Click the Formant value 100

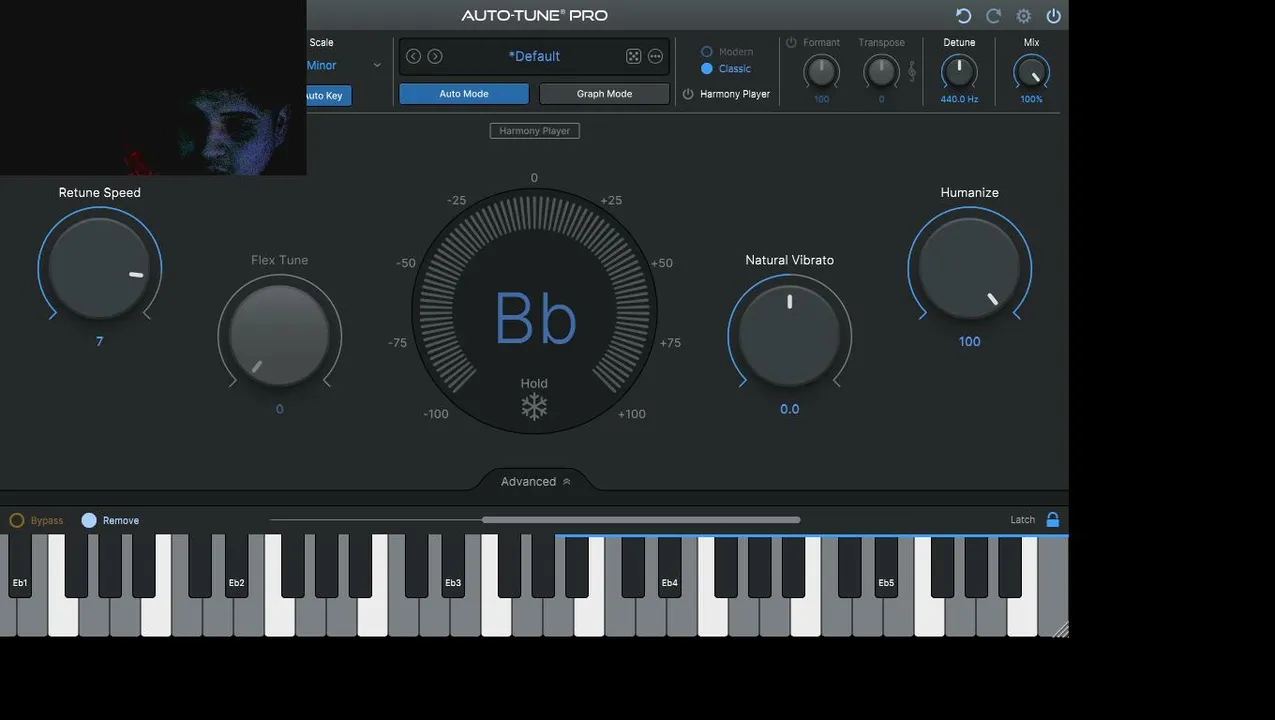(x=821, y=99)
